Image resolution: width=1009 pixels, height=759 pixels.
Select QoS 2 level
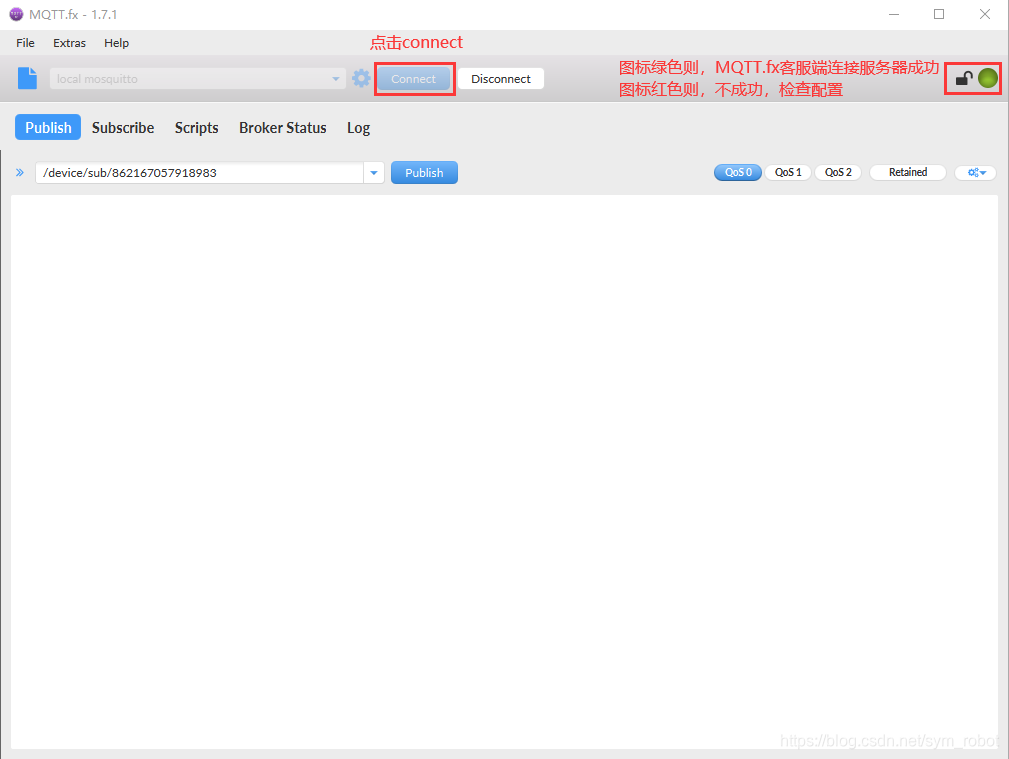click(x=838, y=173)
